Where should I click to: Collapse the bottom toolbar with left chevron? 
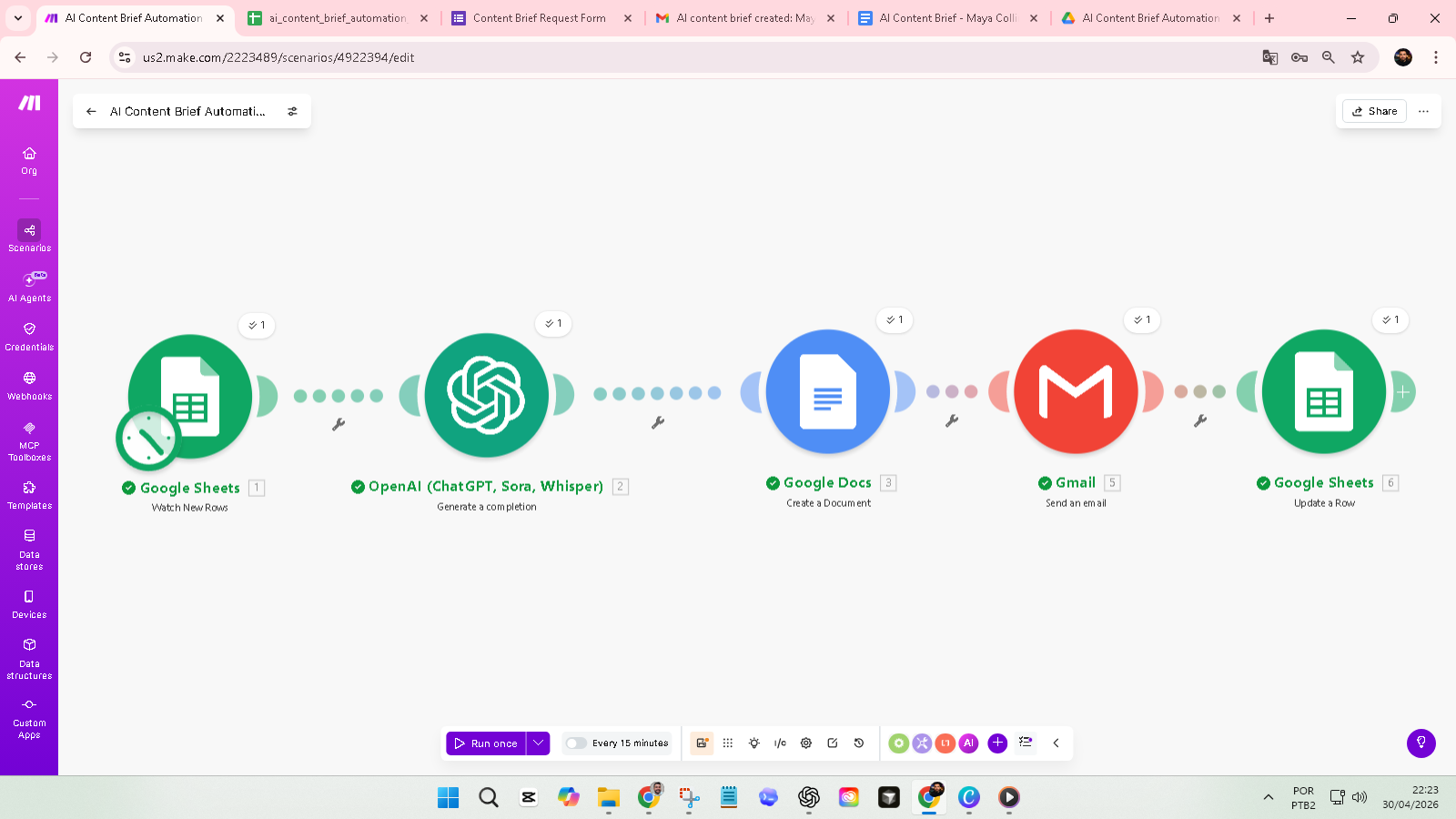(1057, 743)
